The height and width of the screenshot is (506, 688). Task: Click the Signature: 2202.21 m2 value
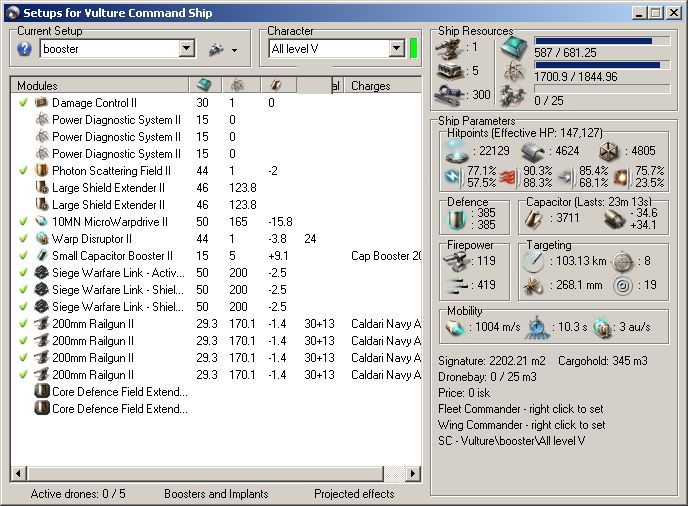click(491, 361)
